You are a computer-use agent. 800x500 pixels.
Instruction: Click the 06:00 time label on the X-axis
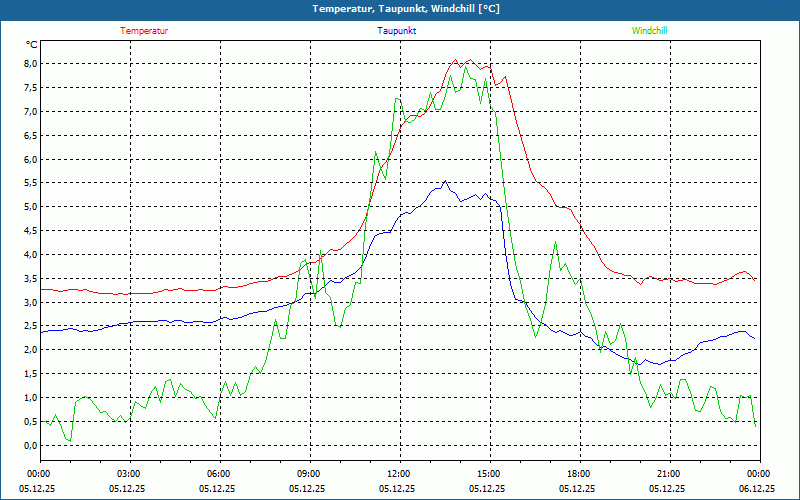point(218,474)
